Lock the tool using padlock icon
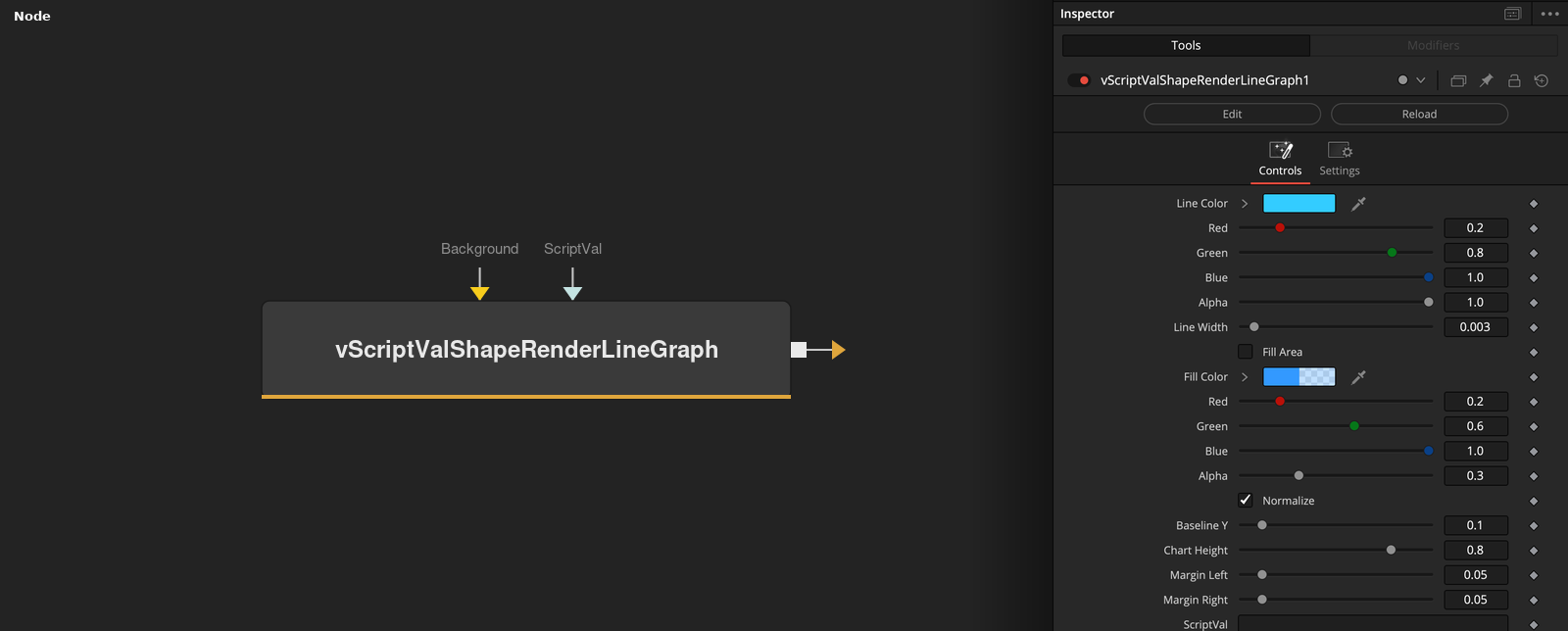Image resolution: width=1568 pixels, height=631 pixels. click(x=1514, y=80)
